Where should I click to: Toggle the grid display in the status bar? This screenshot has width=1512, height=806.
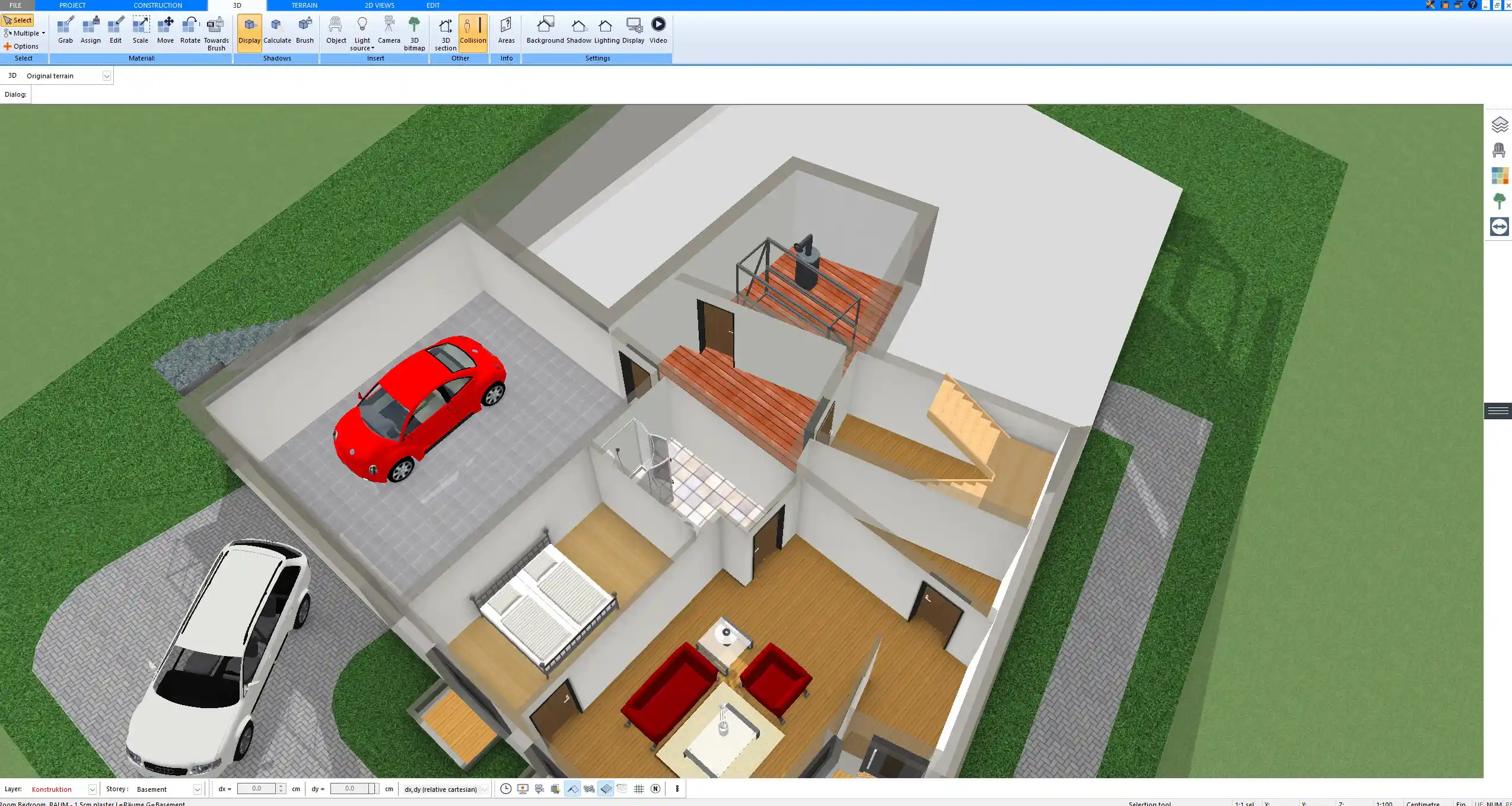pyautogui.click(x=639, y=789)
